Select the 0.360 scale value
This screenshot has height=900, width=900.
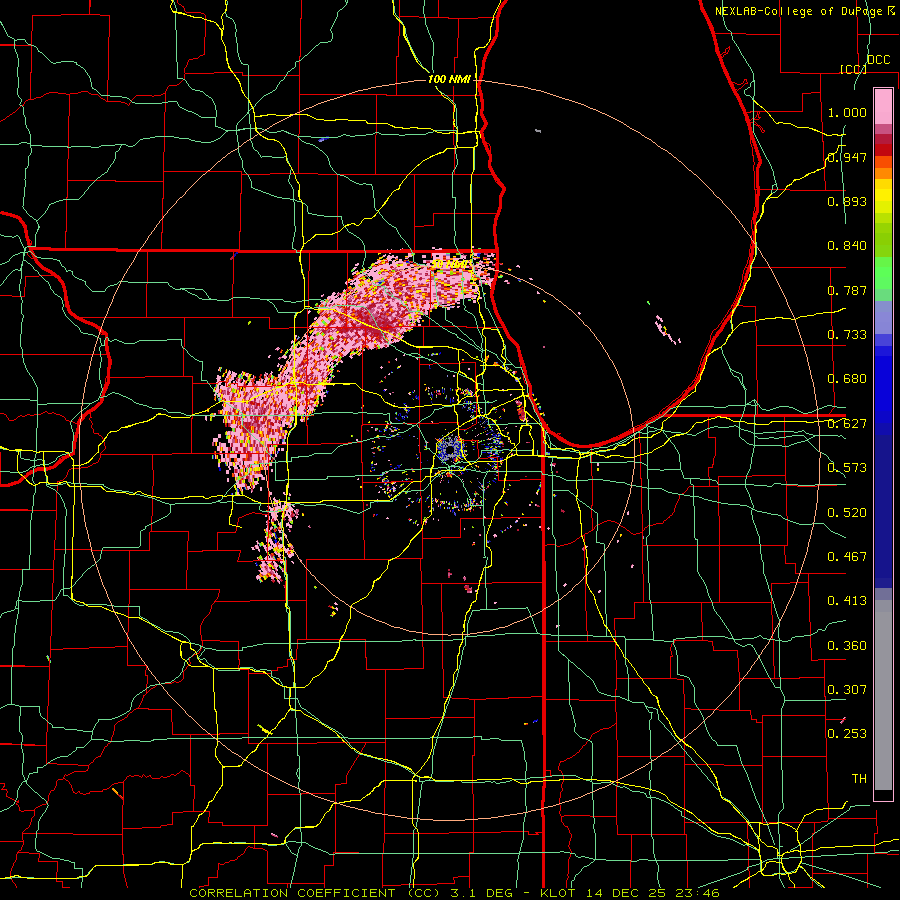click(847, 646)
